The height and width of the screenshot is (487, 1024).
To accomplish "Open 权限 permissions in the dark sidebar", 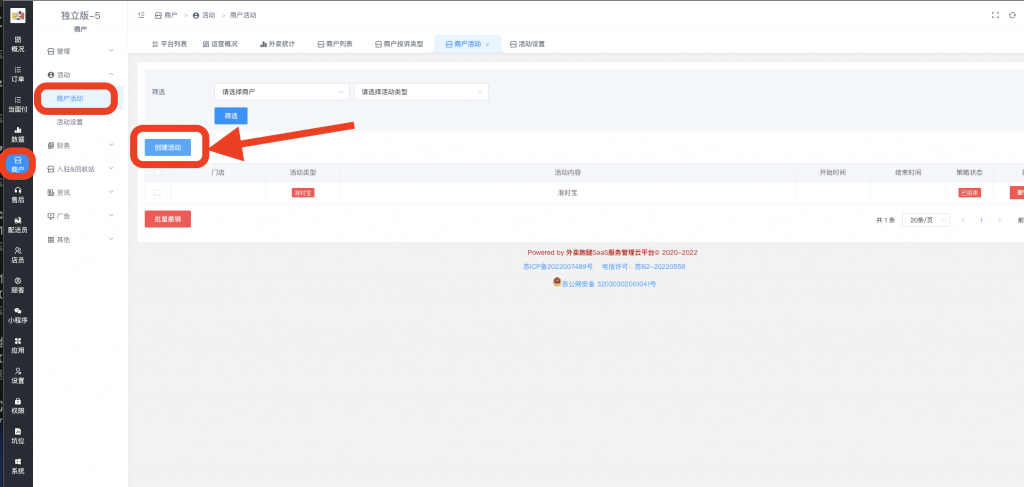I will click(x=18, y=405).
